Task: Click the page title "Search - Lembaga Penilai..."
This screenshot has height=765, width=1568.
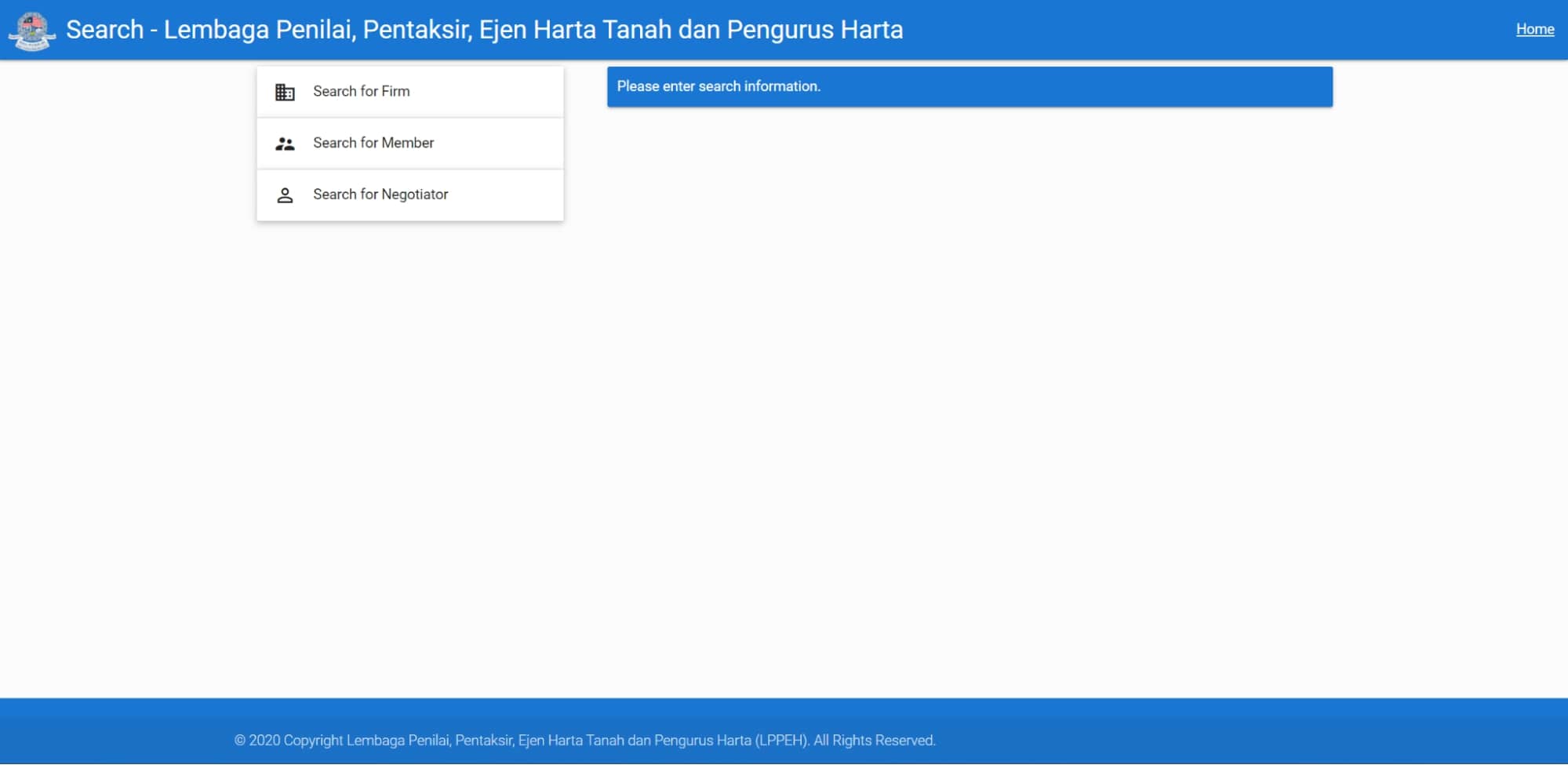Action: (x=484, y=30)
